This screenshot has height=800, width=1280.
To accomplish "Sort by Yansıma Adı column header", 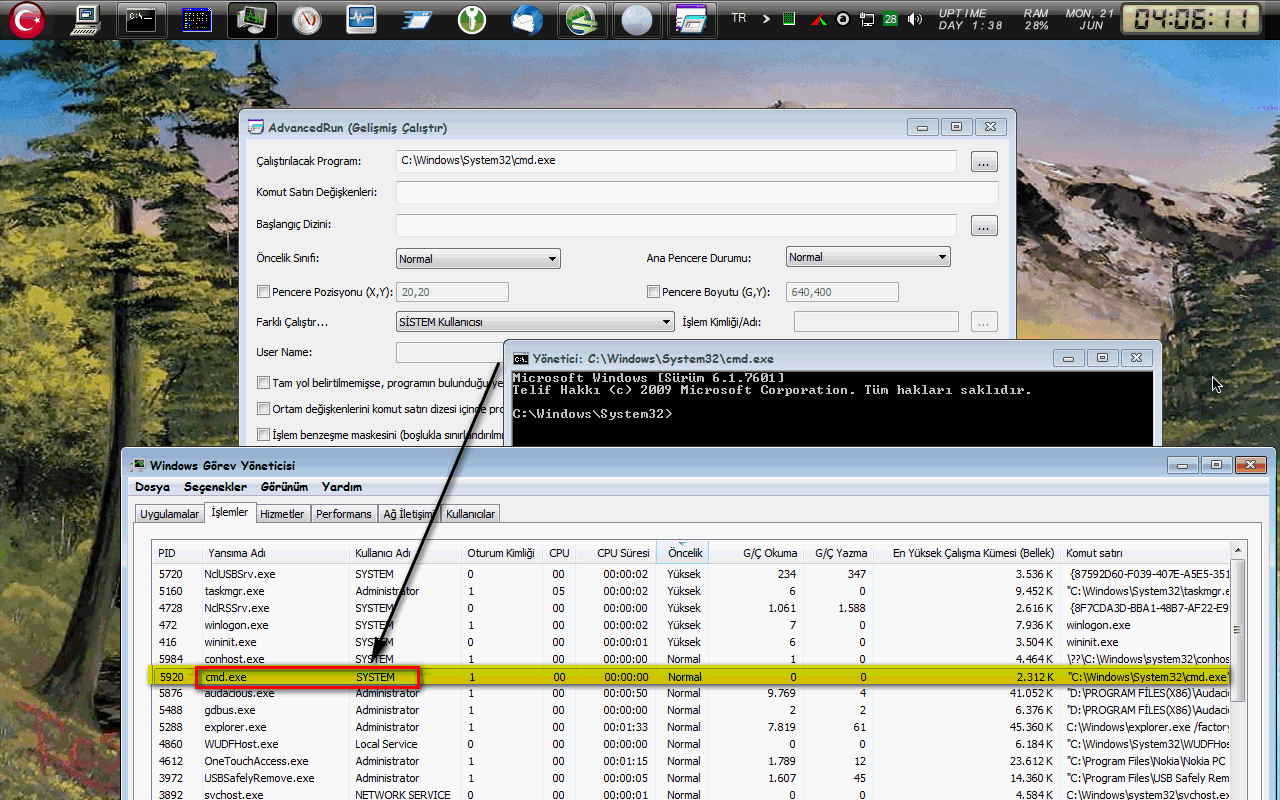I will (x=275, y=553).
